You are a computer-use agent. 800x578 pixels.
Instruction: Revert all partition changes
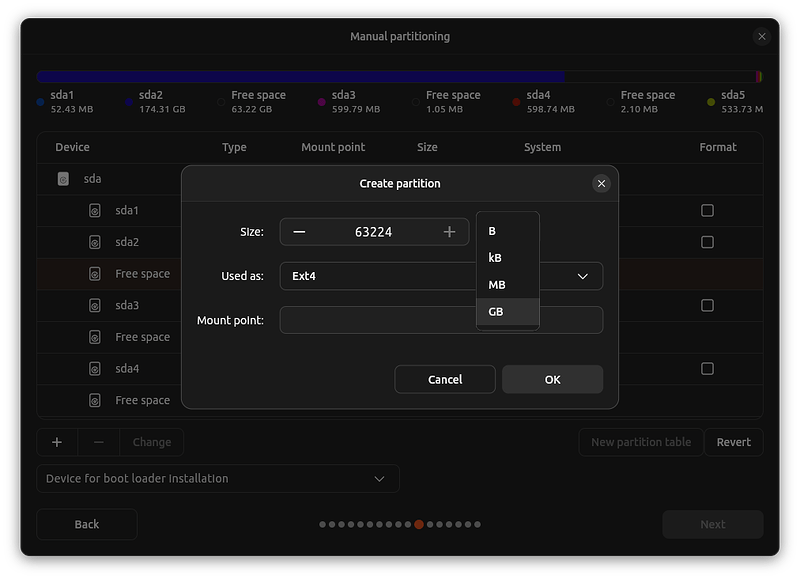(733, 441)
